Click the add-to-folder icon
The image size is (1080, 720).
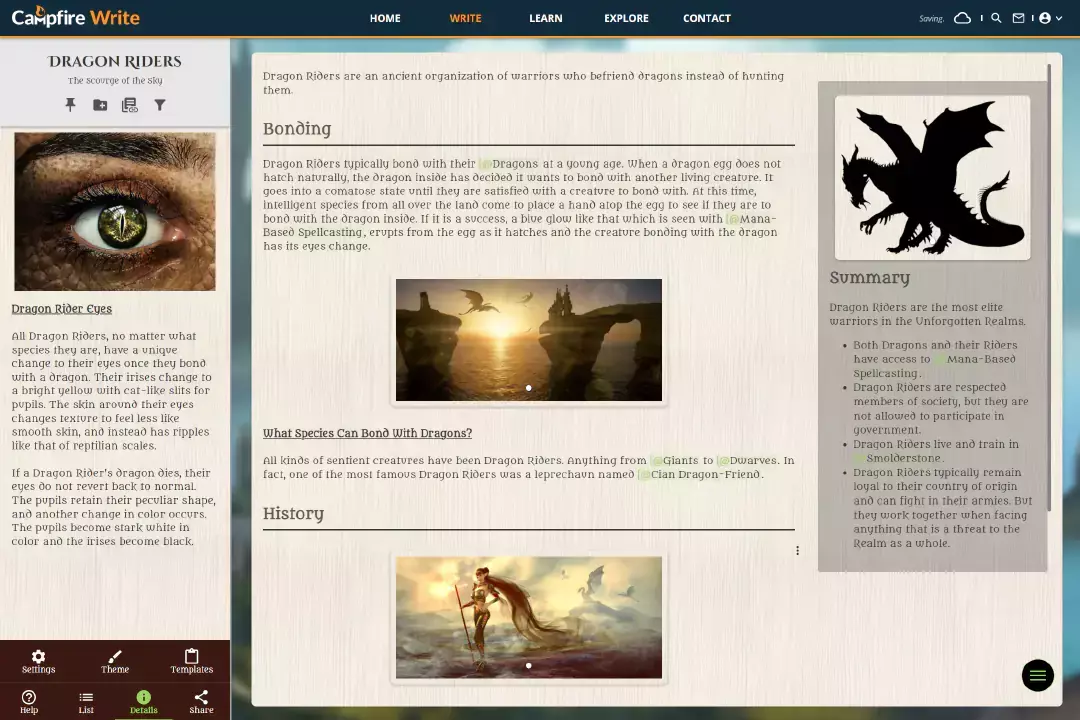tap(100, 105)
